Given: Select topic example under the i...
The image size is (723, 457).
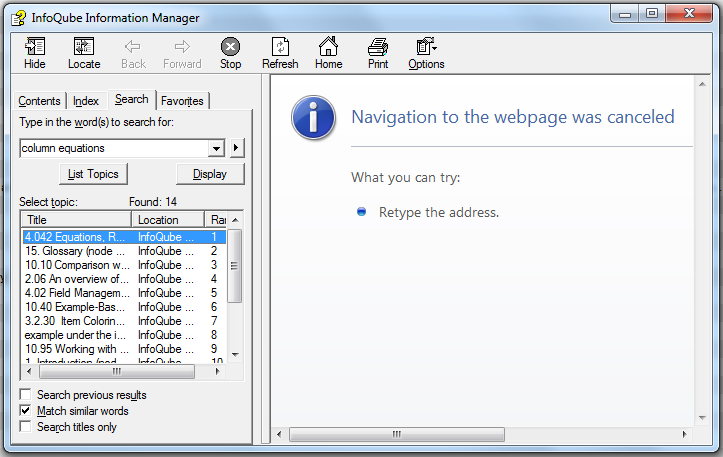Looking at the screenshot, I should [124, 335].
